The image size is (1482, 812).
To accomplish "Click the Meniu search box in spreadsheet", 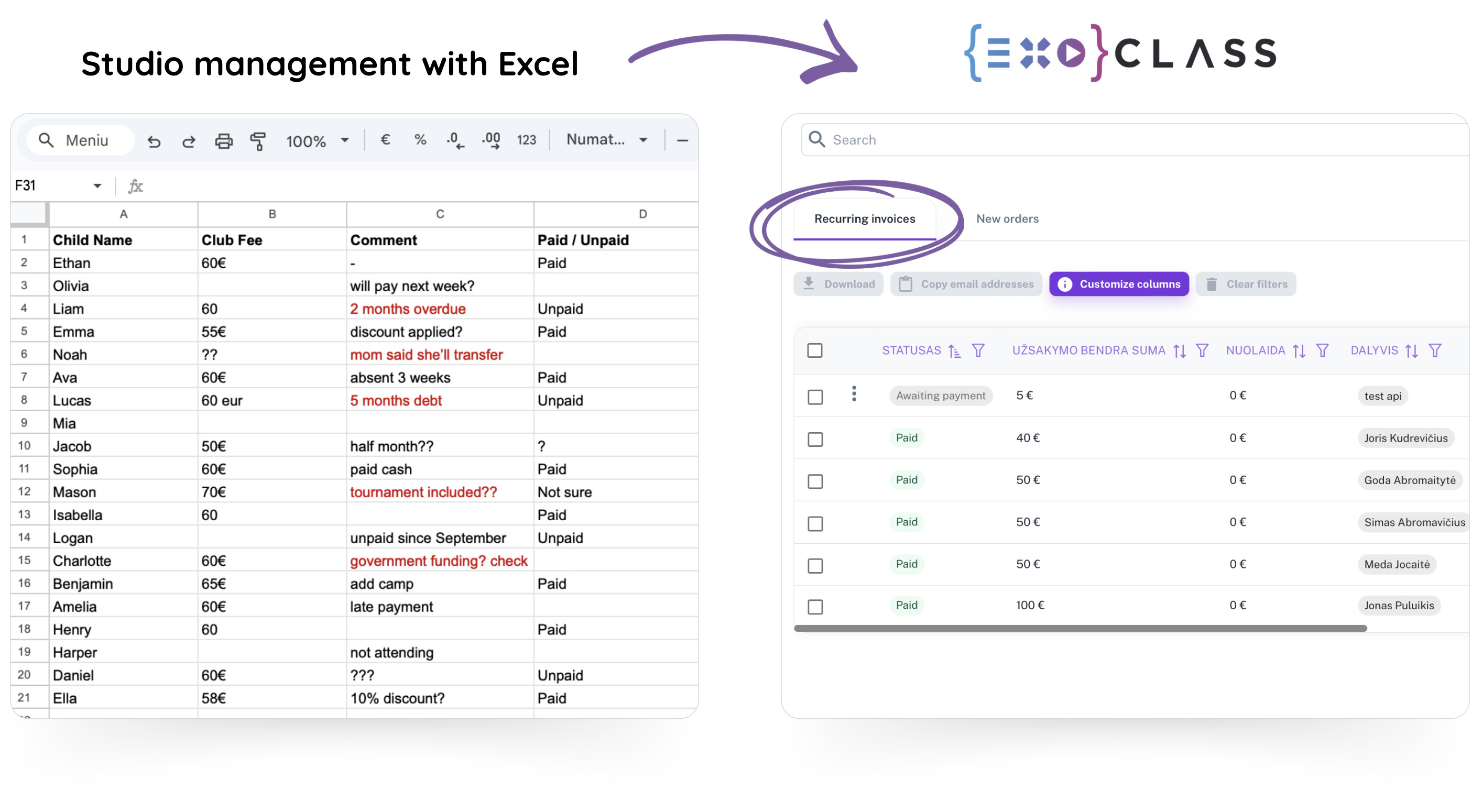I will (x=81, y=140).
